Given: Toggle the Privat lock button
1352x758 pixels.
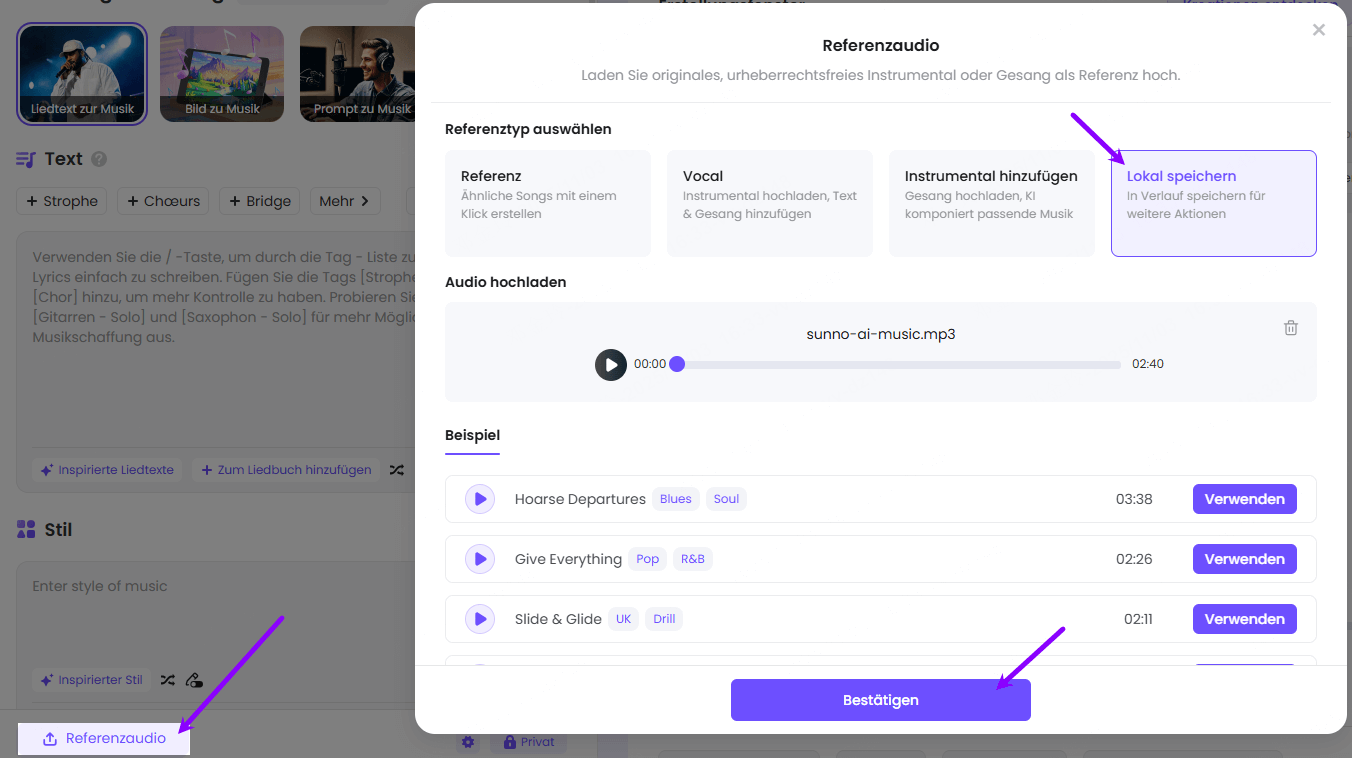Looking at the screenshot, I should [x=529, y=742].
